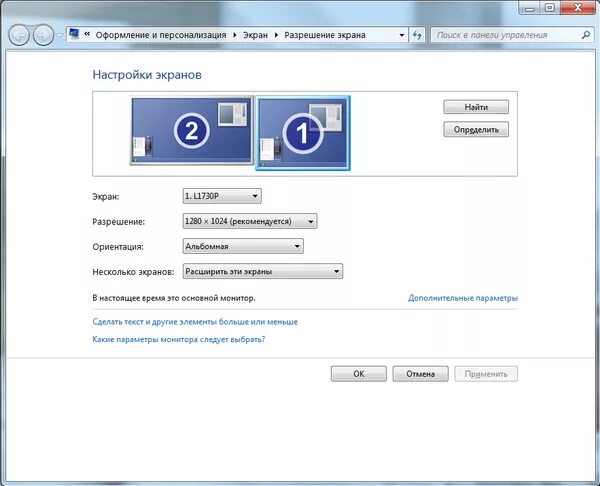Viewport: 600px width, 486px height.
Task: Refresh the page with the refresh icon
Action: tap(417, 35)
